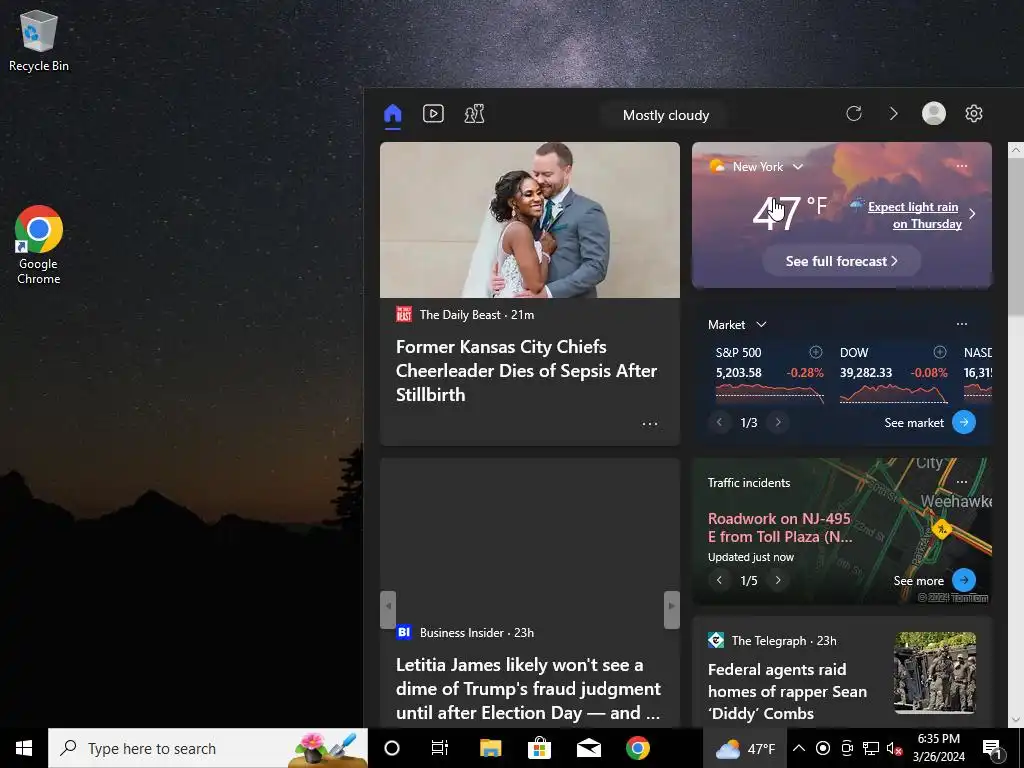
Task: Open Task View on taskbar
Action: [x=440, y=748]
